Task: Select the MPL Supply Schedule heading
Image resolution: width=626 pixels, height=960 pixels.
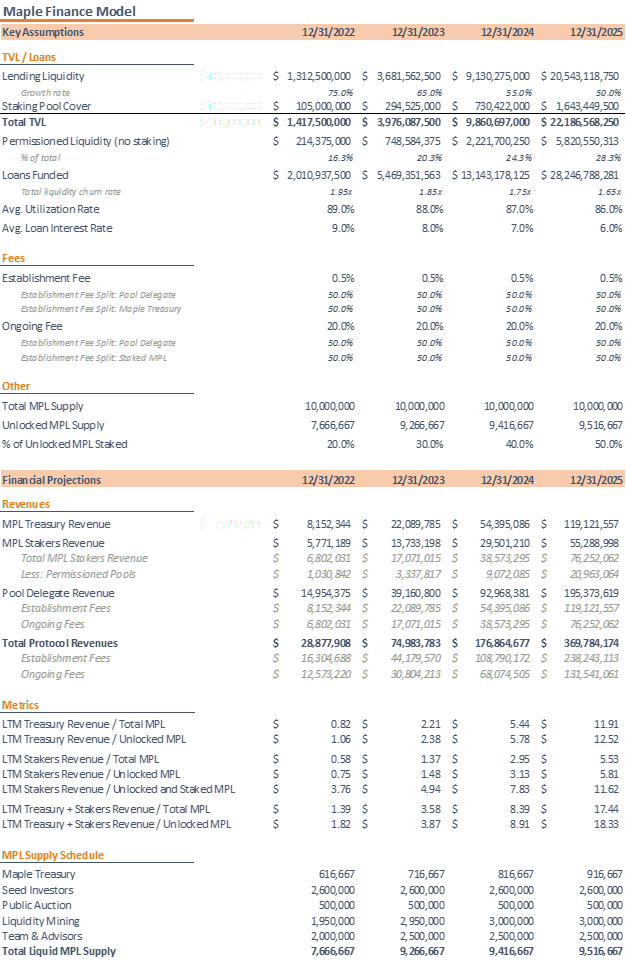Action: [x=53, y=855]
